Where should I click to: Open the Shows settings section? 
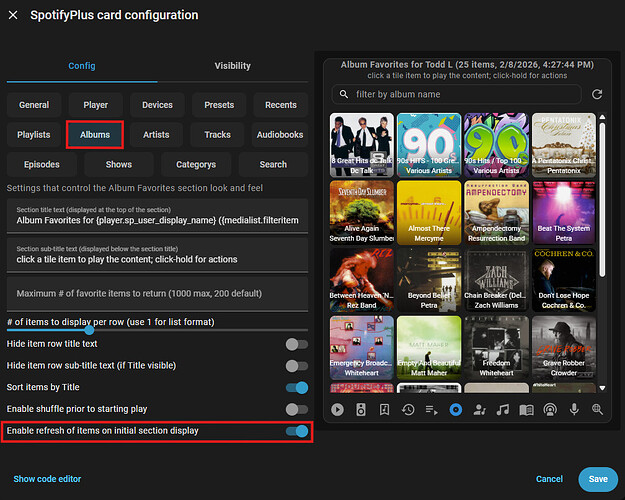tap(119, 164)
